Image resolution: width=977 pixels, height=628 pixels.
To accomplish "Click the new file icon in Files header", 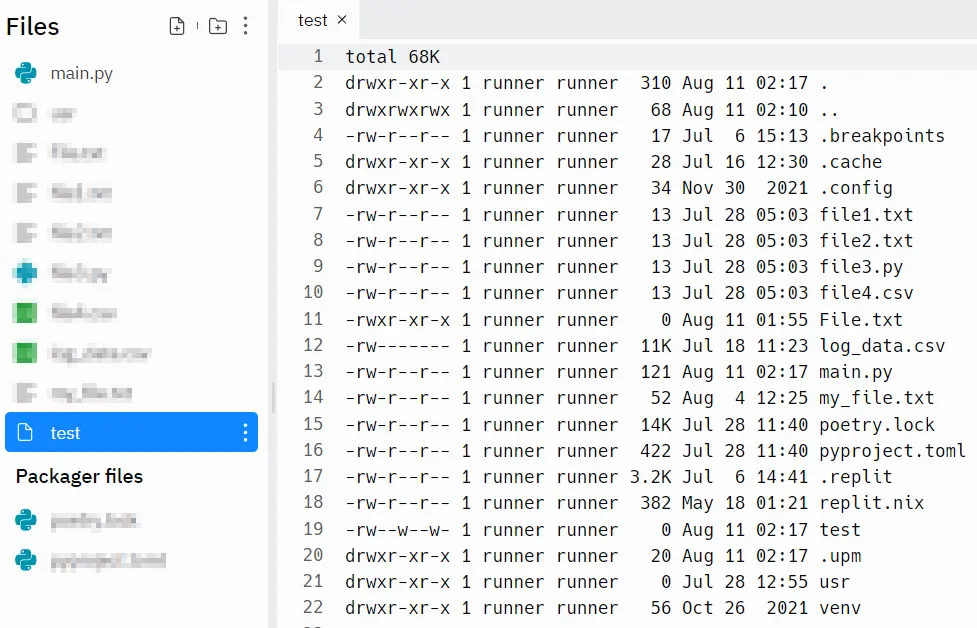I will [177, 26].
